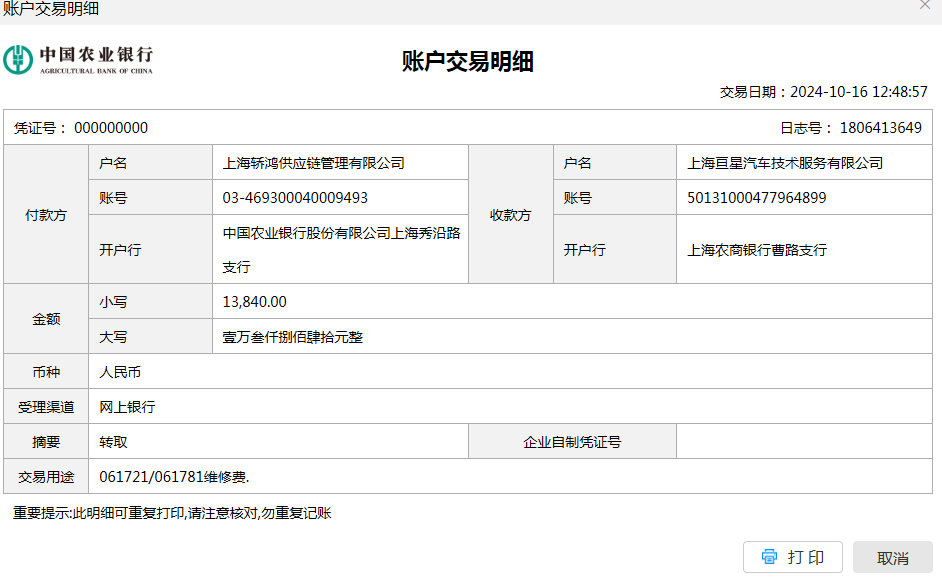Image resolution: width=942 pixels, height=586 pixels.
Task: Click the voucher number 000000000
Action: click(x=111, y=128)
